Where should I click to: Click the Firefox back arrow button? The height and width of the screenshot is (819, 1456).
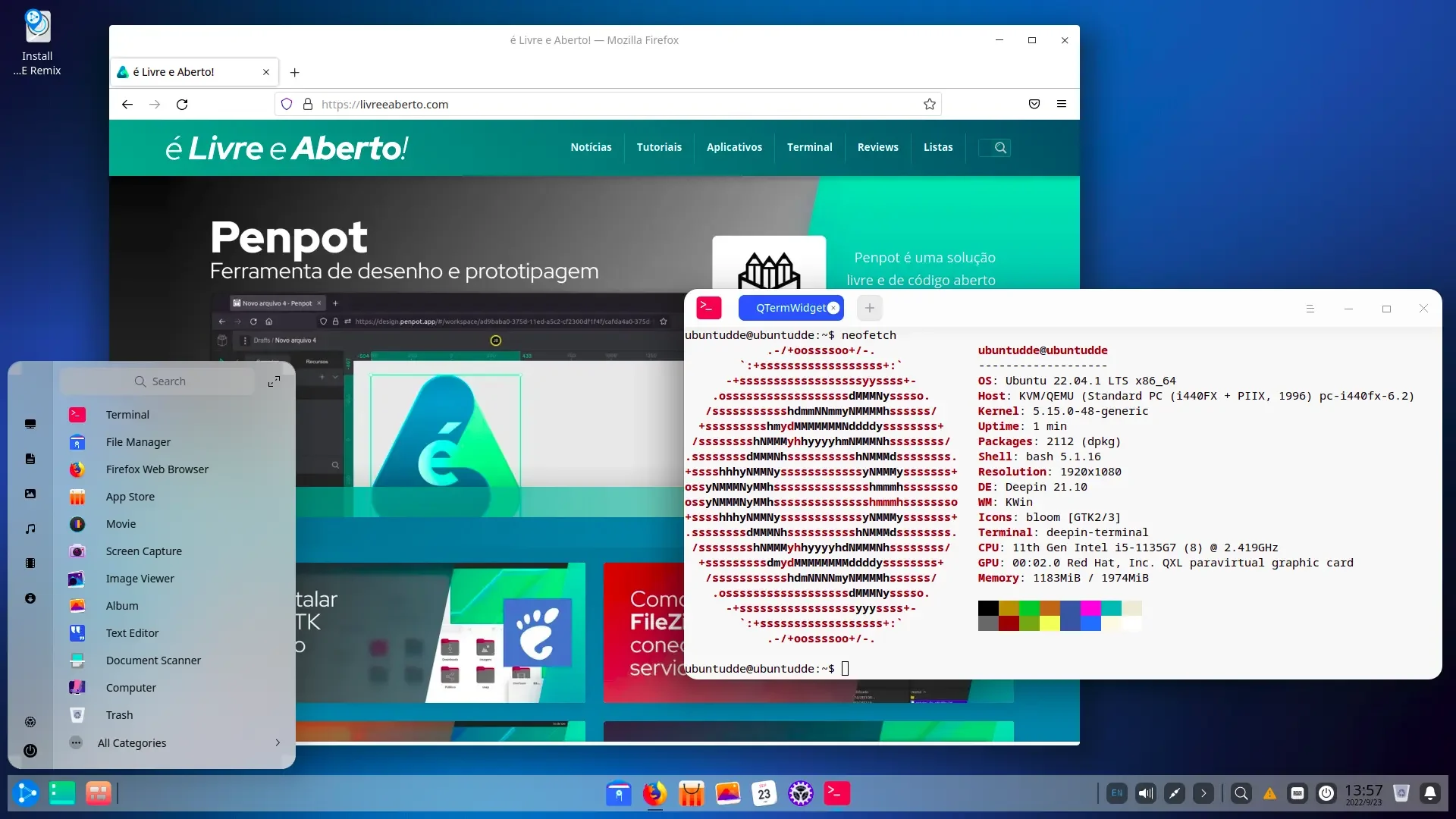pos(127,105)
